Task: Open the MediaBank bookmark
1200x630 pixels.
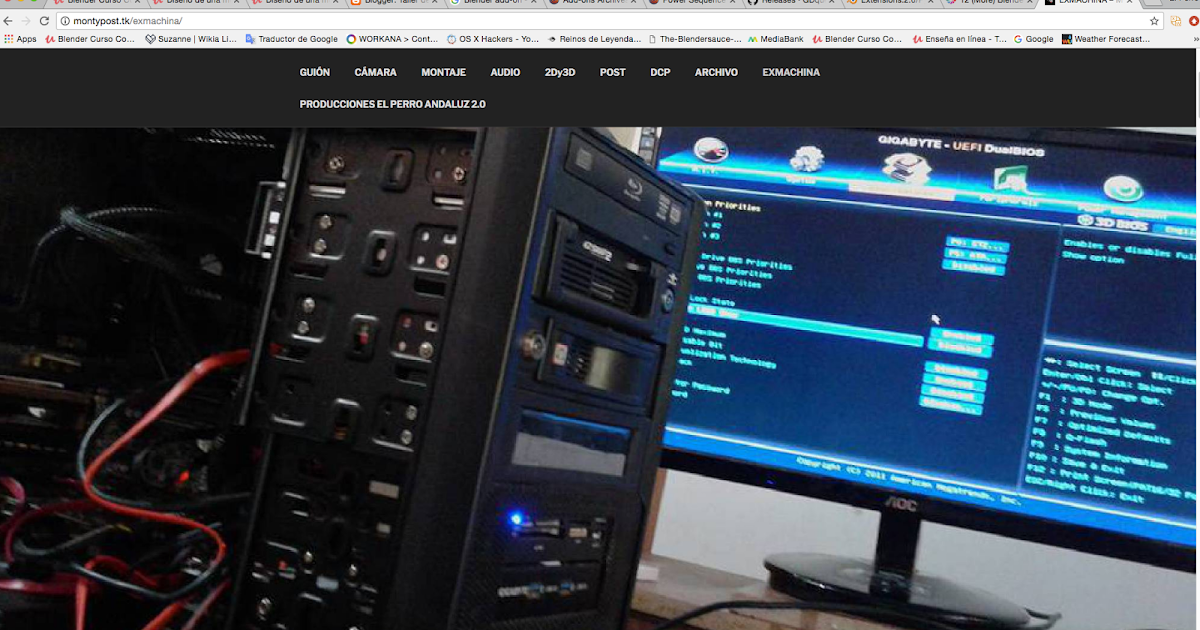Action: point(775,39)
